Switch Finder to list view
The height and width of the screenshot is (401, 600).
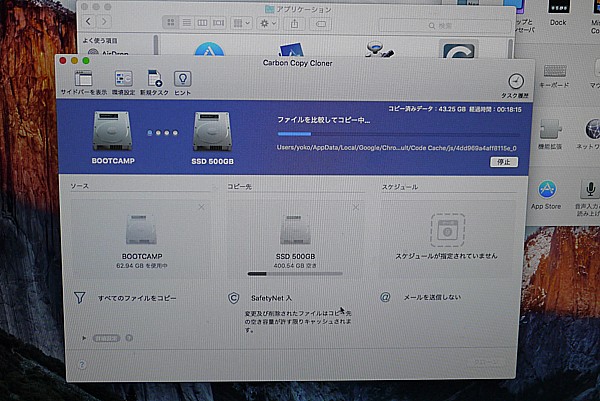(x=186, y=23)
